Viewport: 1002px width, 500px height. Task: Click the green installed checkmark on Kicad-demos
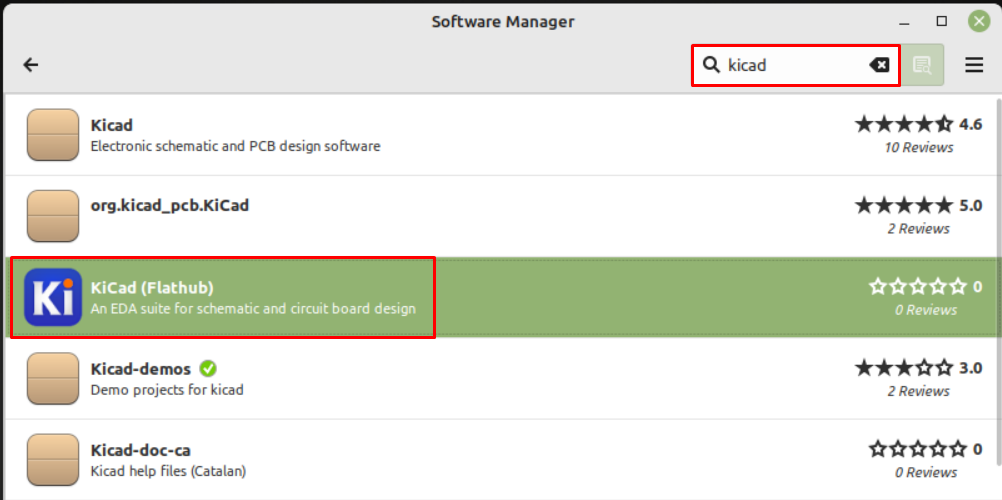click(x=208, y=369)
